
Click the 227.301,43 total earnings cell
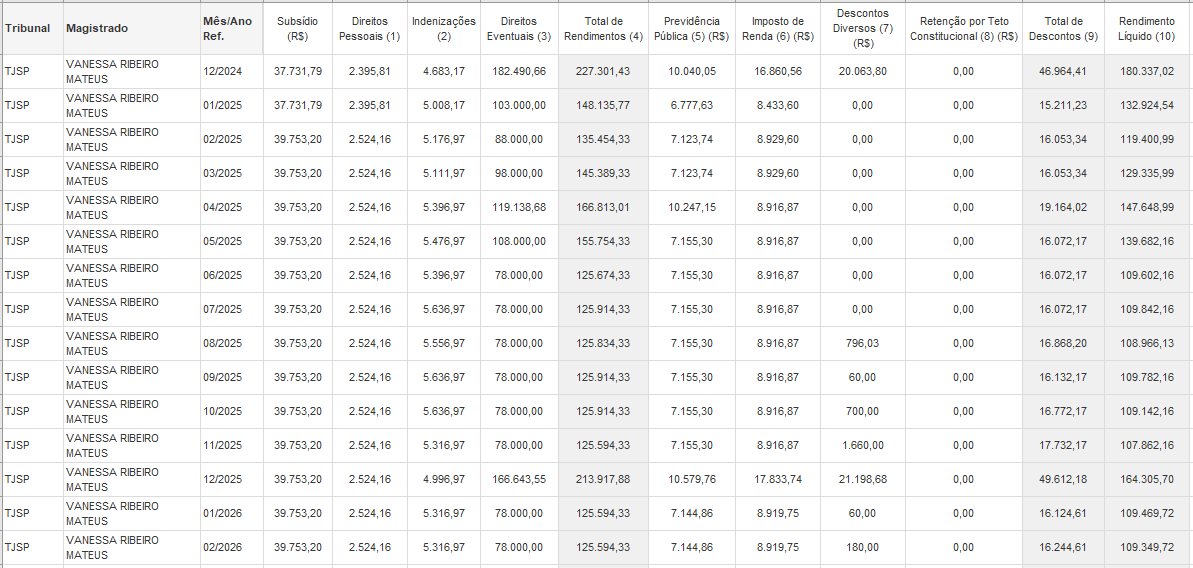[603, 71]
